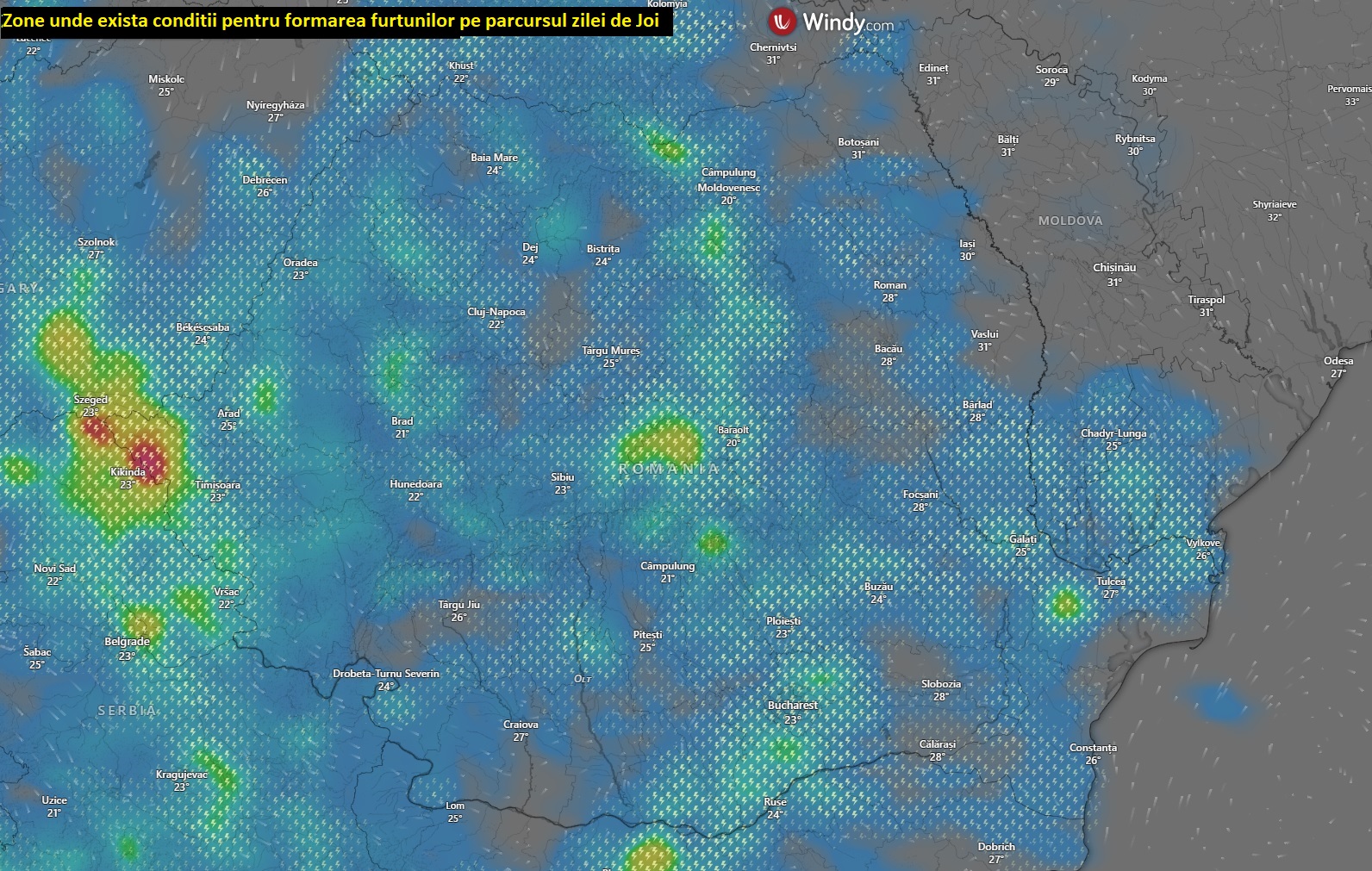Click the Craiova city label
The image size is (1372, 871).
coord(521,725)
